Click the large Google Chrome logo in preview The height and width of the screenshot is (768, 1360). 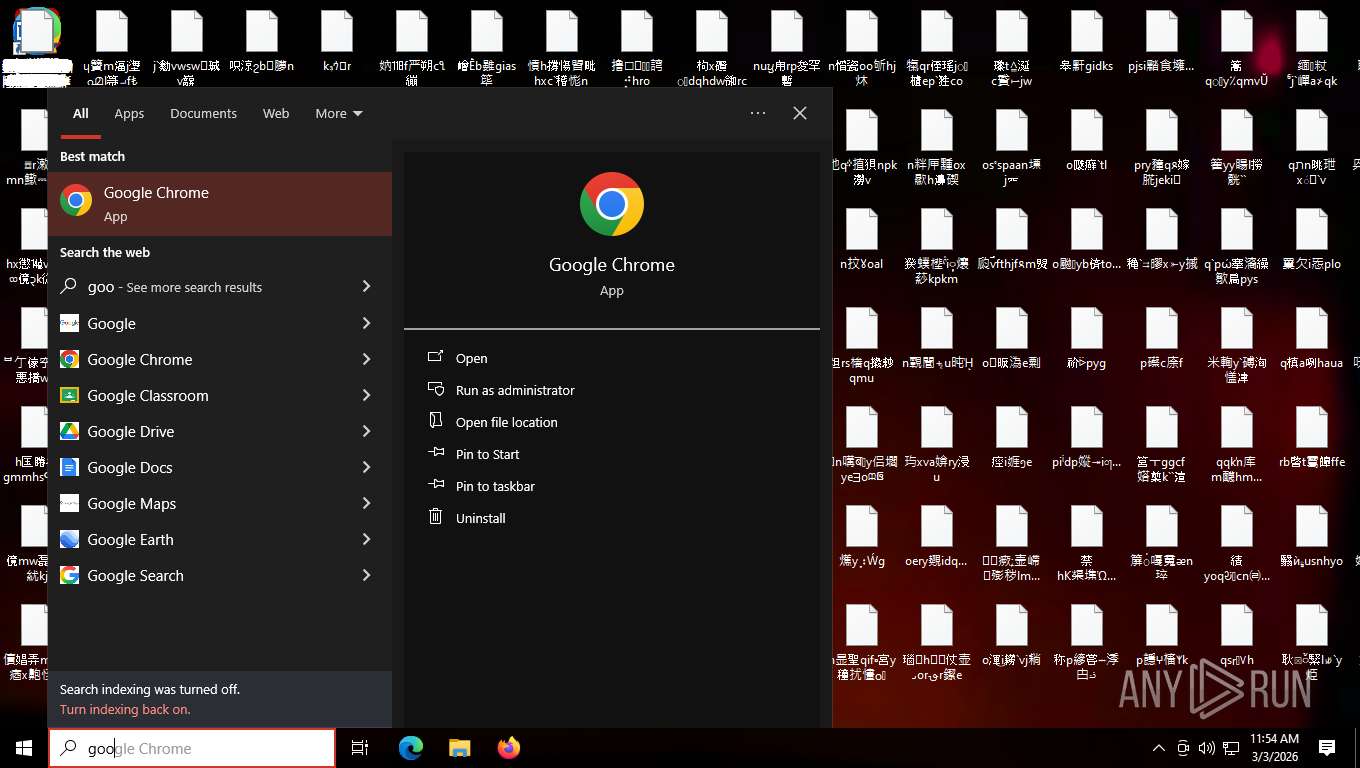click(612, 204)
